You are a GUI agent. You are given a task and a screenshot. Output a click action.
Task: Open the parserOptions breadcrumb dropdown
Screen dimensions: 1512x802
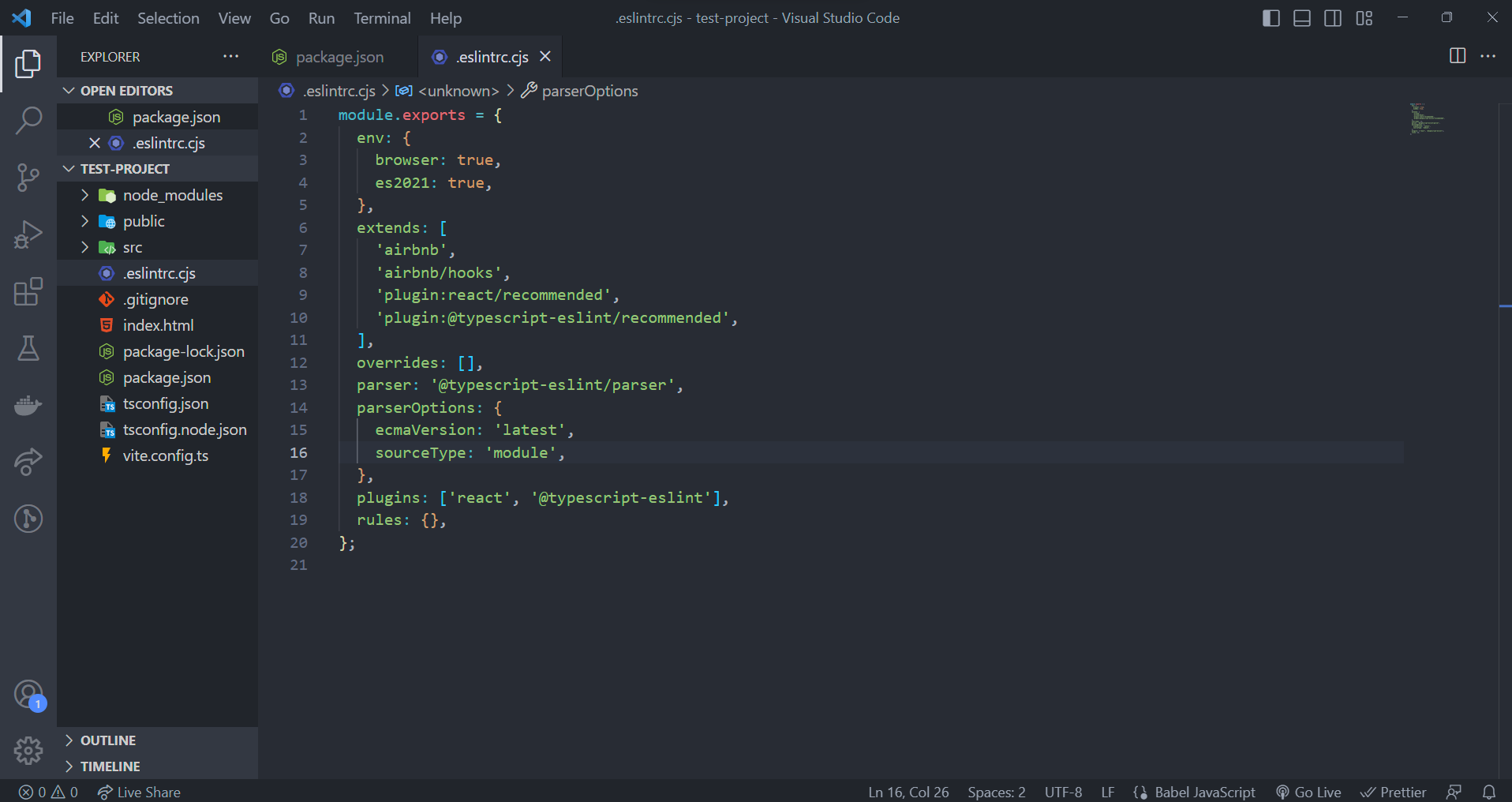[580, 91]
